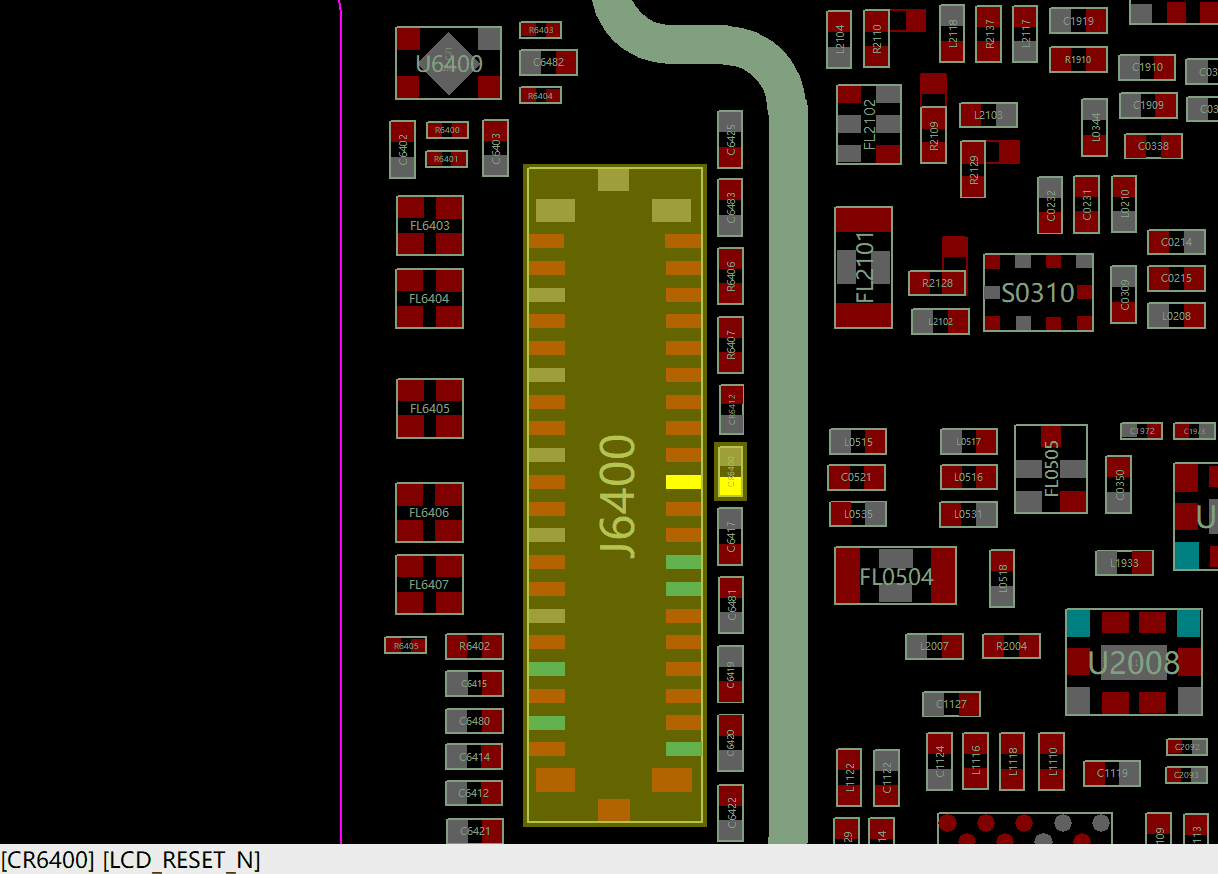1218x874 pixels.
Task: Select capacitor C6481
Action: (731, 605)
